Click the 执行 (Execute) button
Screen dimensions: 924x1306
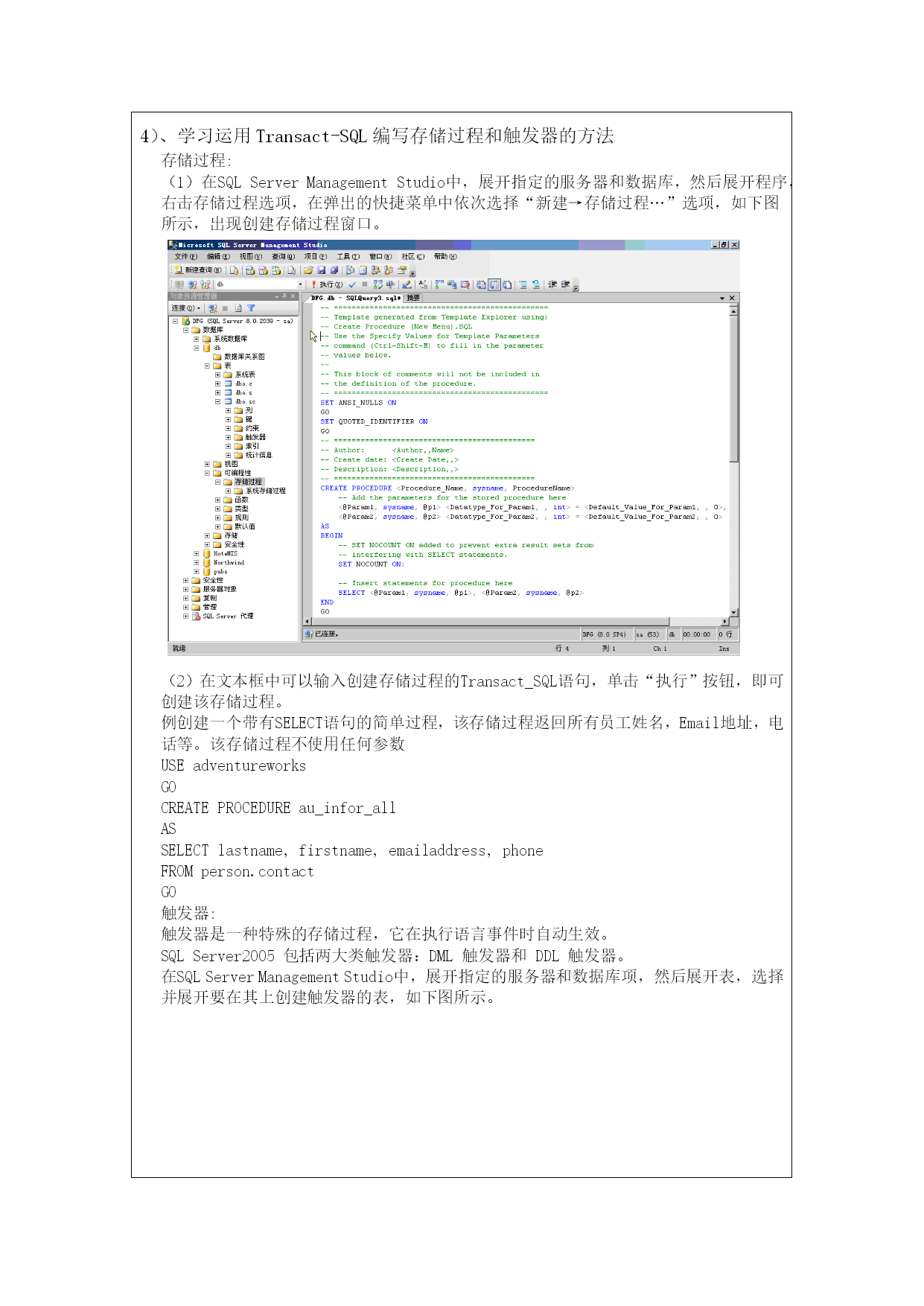327,284
